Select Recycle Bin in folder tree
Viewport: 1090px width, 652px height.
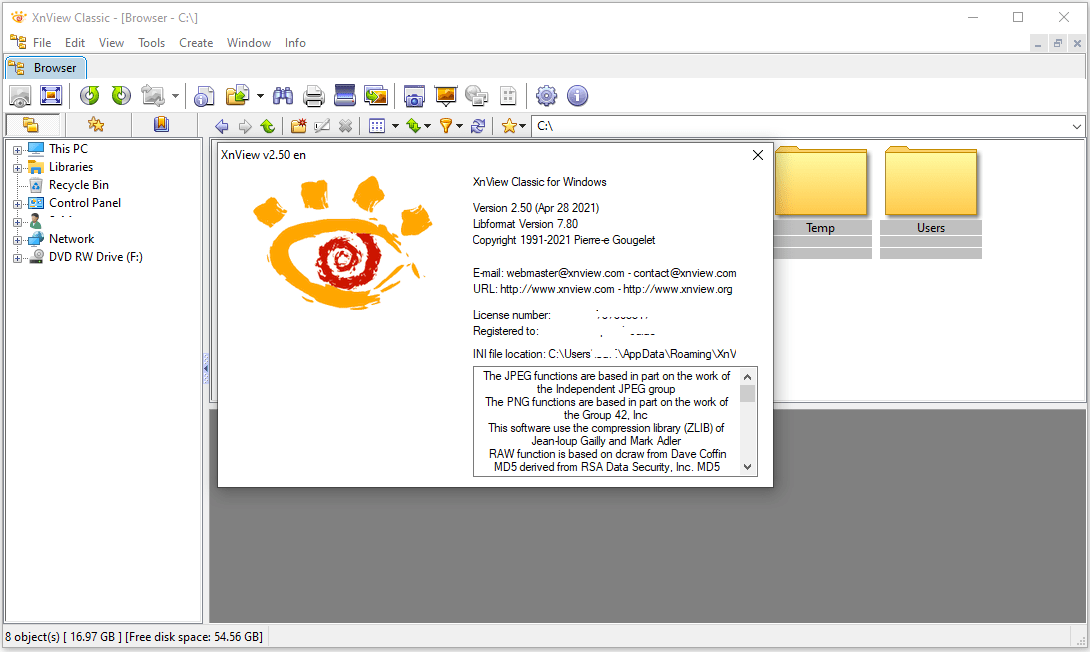(x=79, y=185)
